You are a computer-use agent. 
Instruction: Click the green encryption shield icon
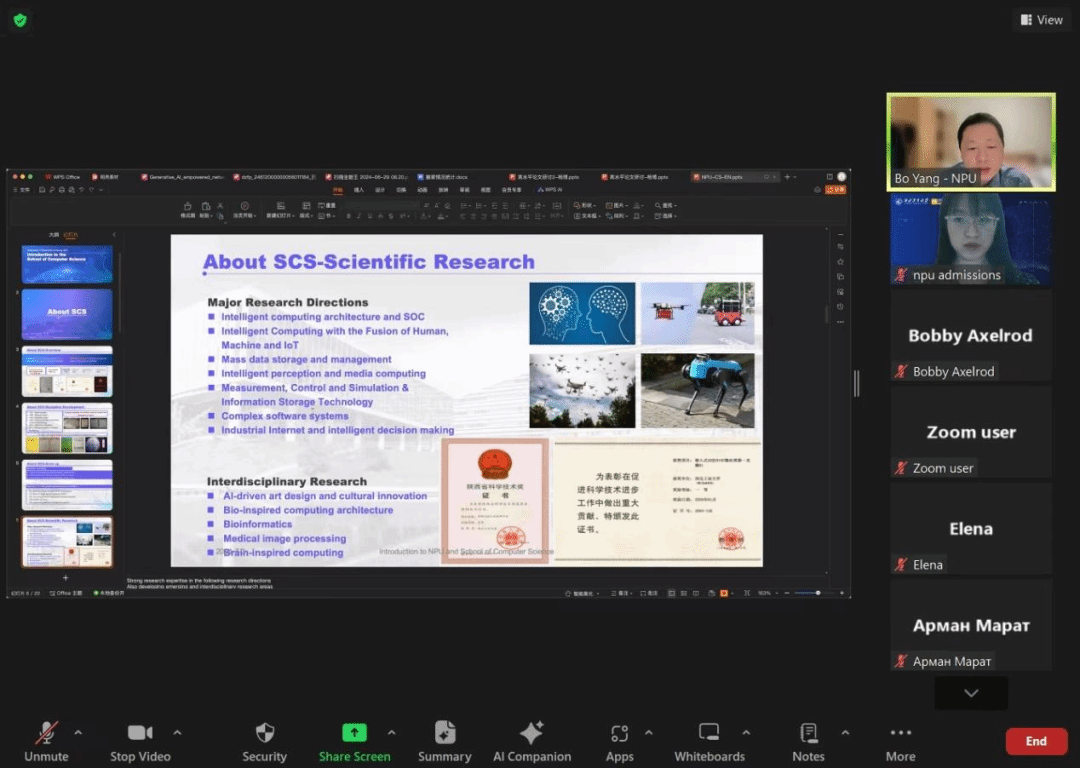pos(20,20)
